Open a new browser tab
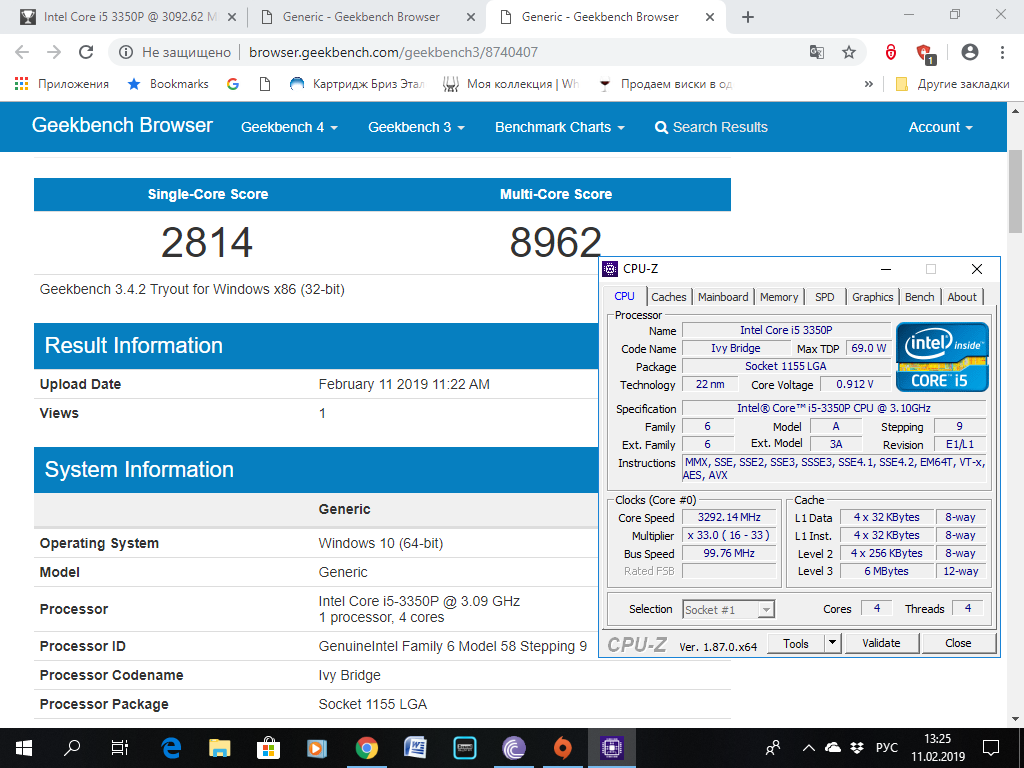The image size is (1024, 768). coord(748,18)
